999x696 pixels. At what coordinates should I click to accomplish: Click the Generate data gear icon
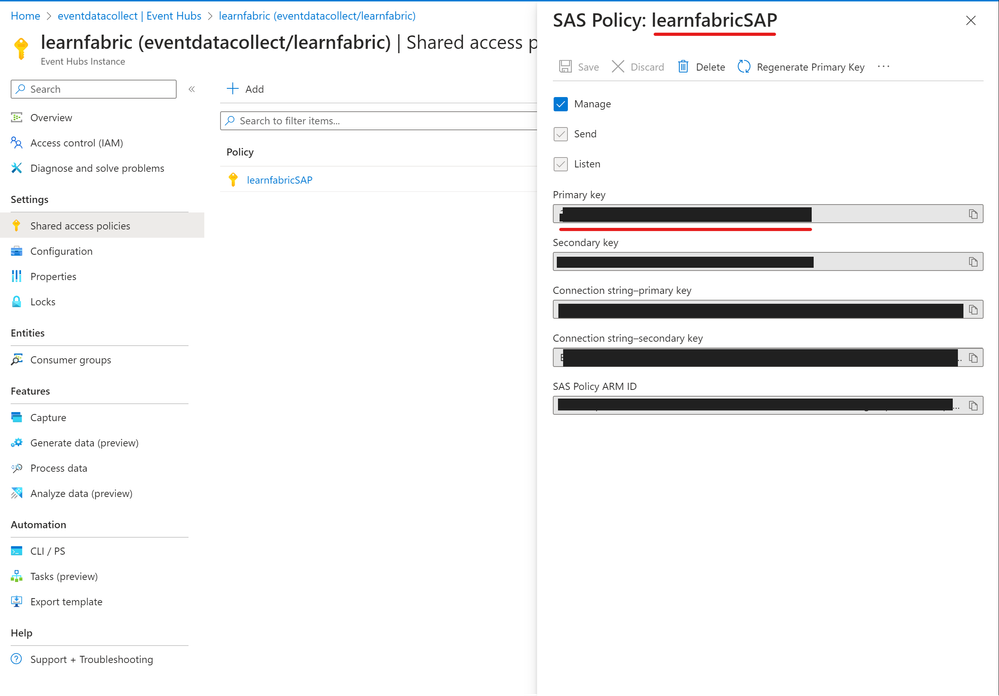[x=17, y=442]
